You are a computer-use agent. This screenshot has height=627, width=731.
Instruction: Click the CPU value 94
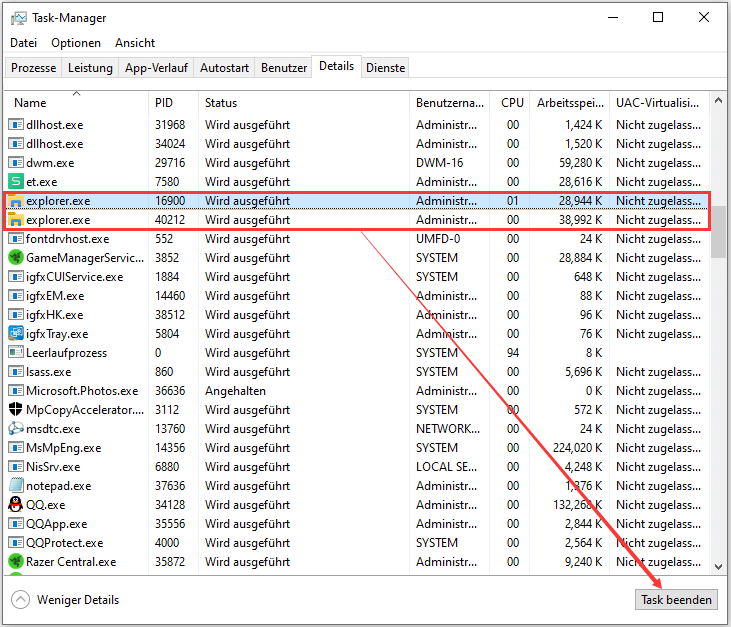(513, 352)
